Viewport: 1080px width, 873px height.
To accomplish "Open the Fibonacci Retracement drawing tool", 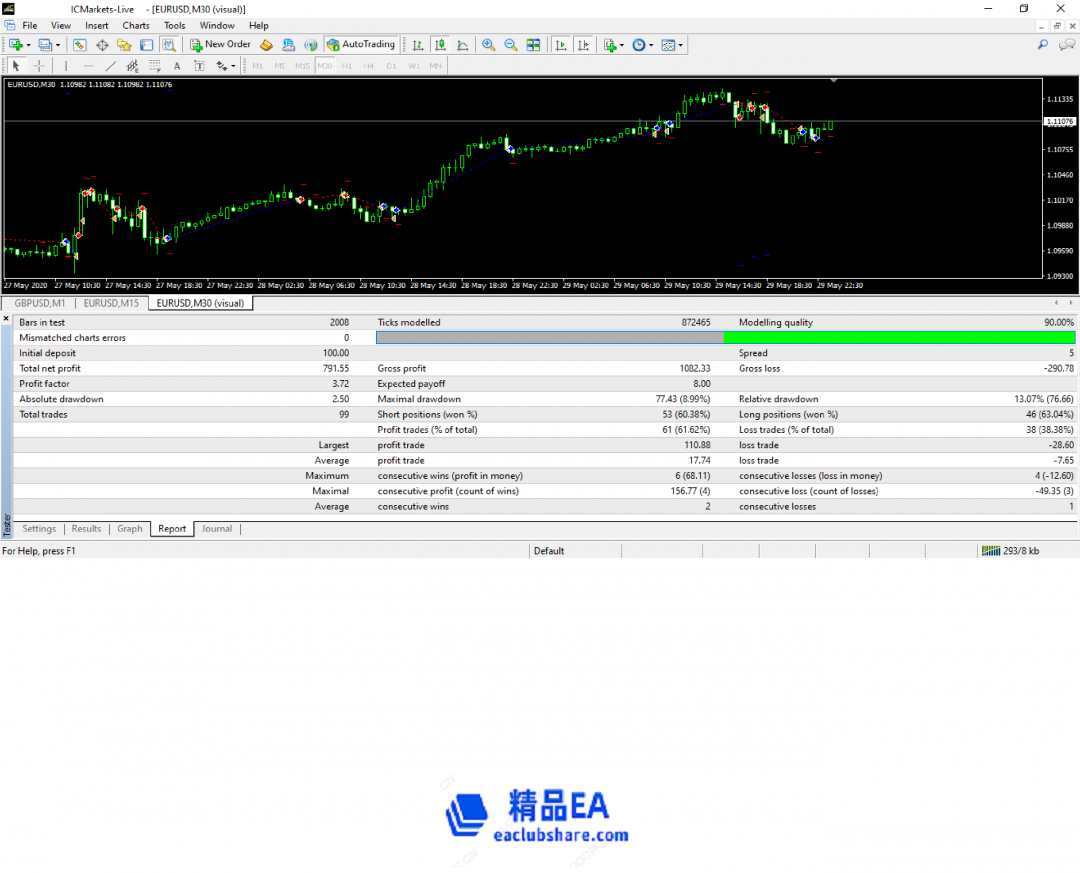I will click(155, 65).
